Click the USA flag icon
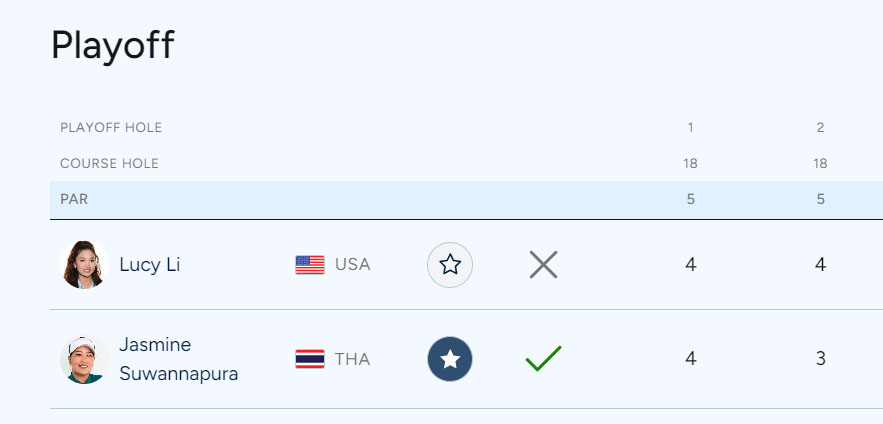Viewport: 883px width, 424px height. pos(310,265)
